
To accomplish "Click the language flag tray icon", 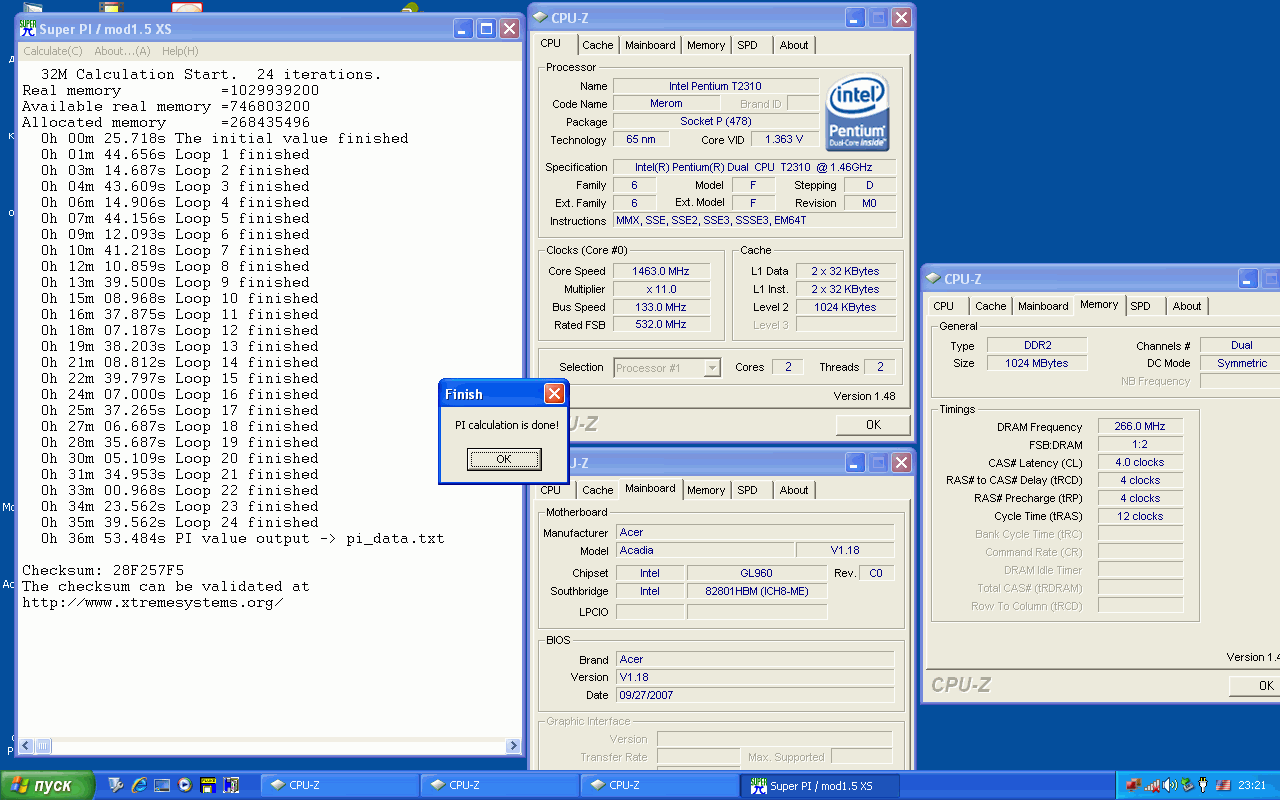I will 1222,785.
